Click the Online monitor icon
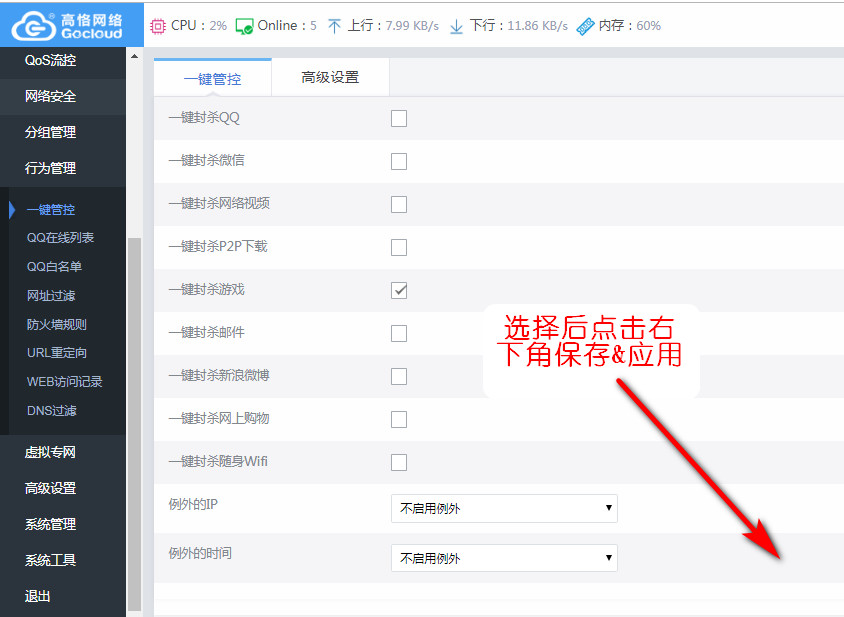 point(244,26)
